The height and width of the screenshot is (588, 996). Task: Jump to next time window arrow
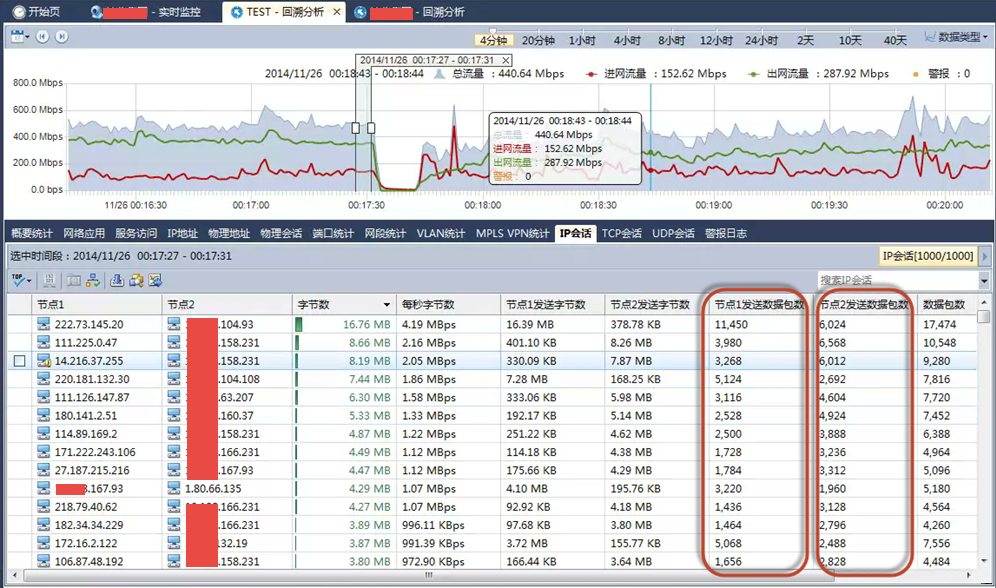(x=61, y=37)
